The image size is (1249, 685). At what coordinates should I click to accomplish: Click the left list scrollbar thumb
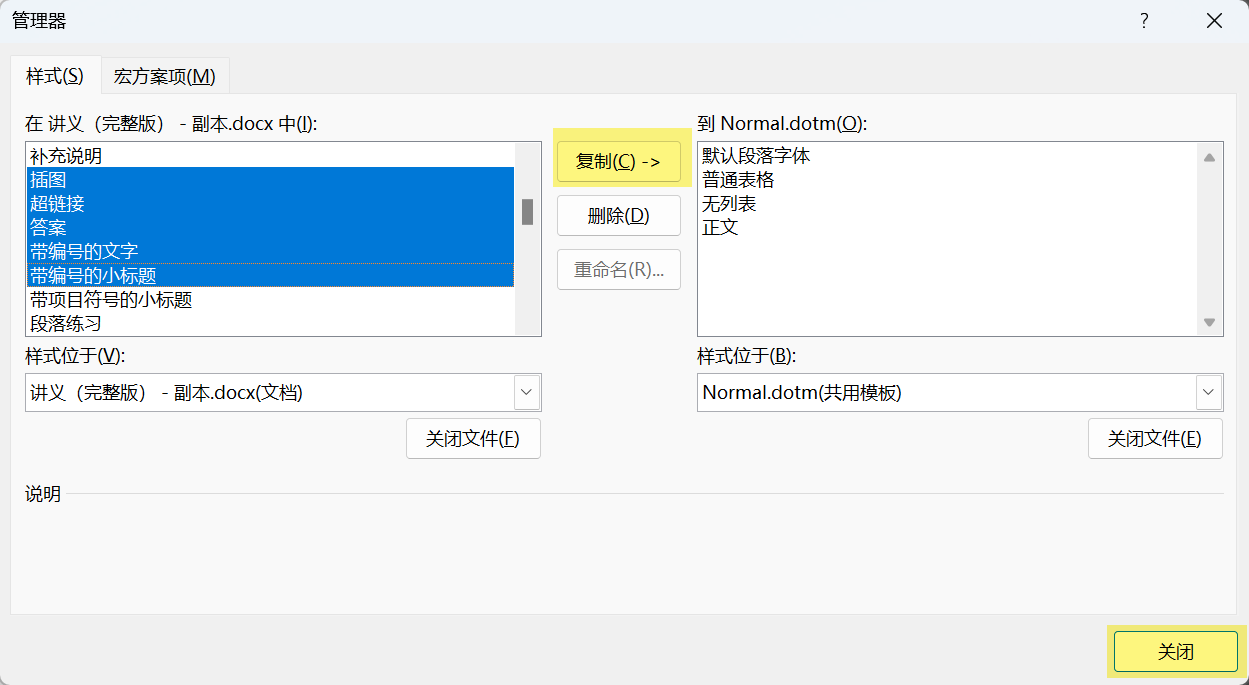(x=528, y=212)
